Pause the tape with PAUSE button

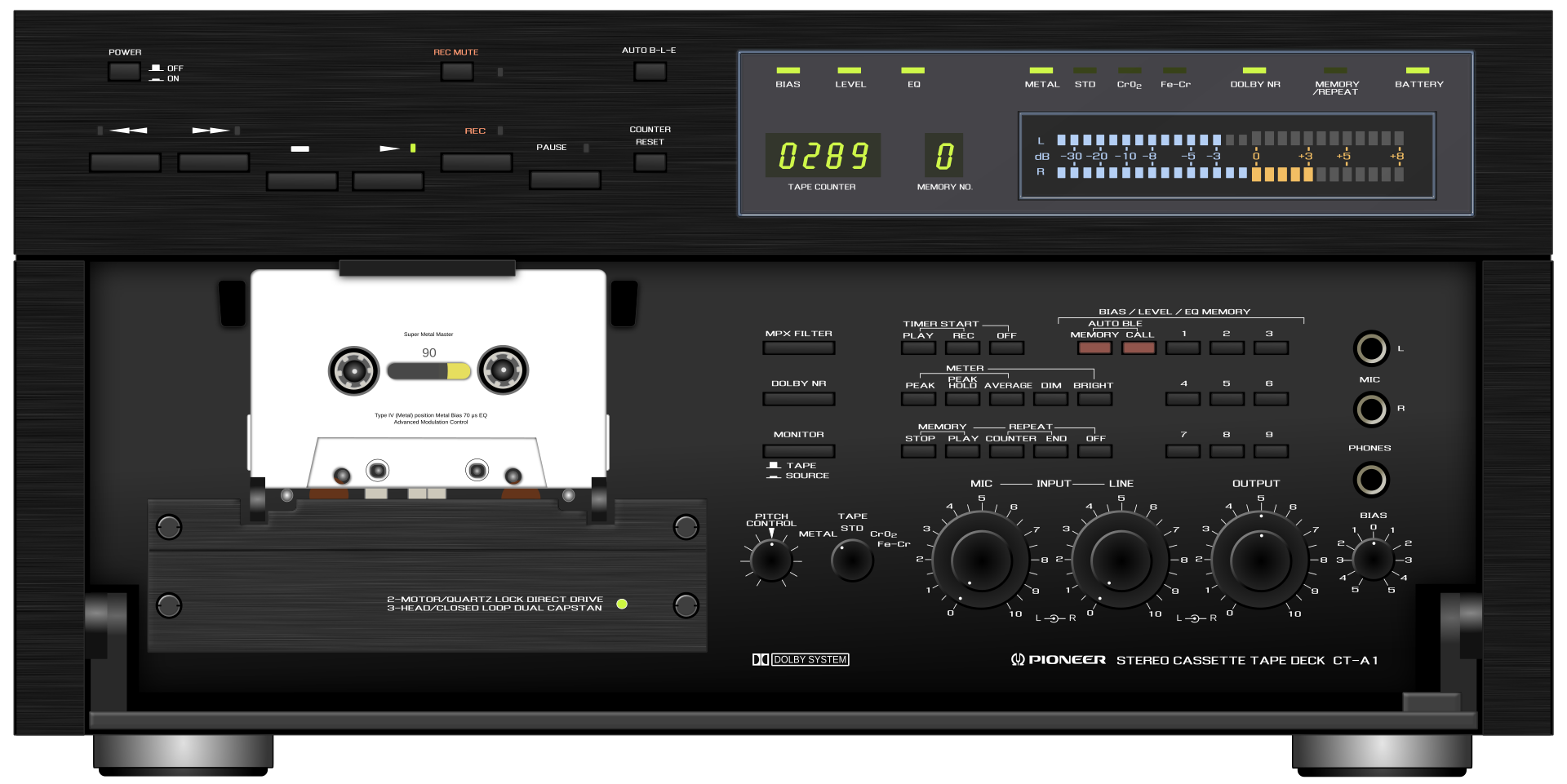point(565,179)
